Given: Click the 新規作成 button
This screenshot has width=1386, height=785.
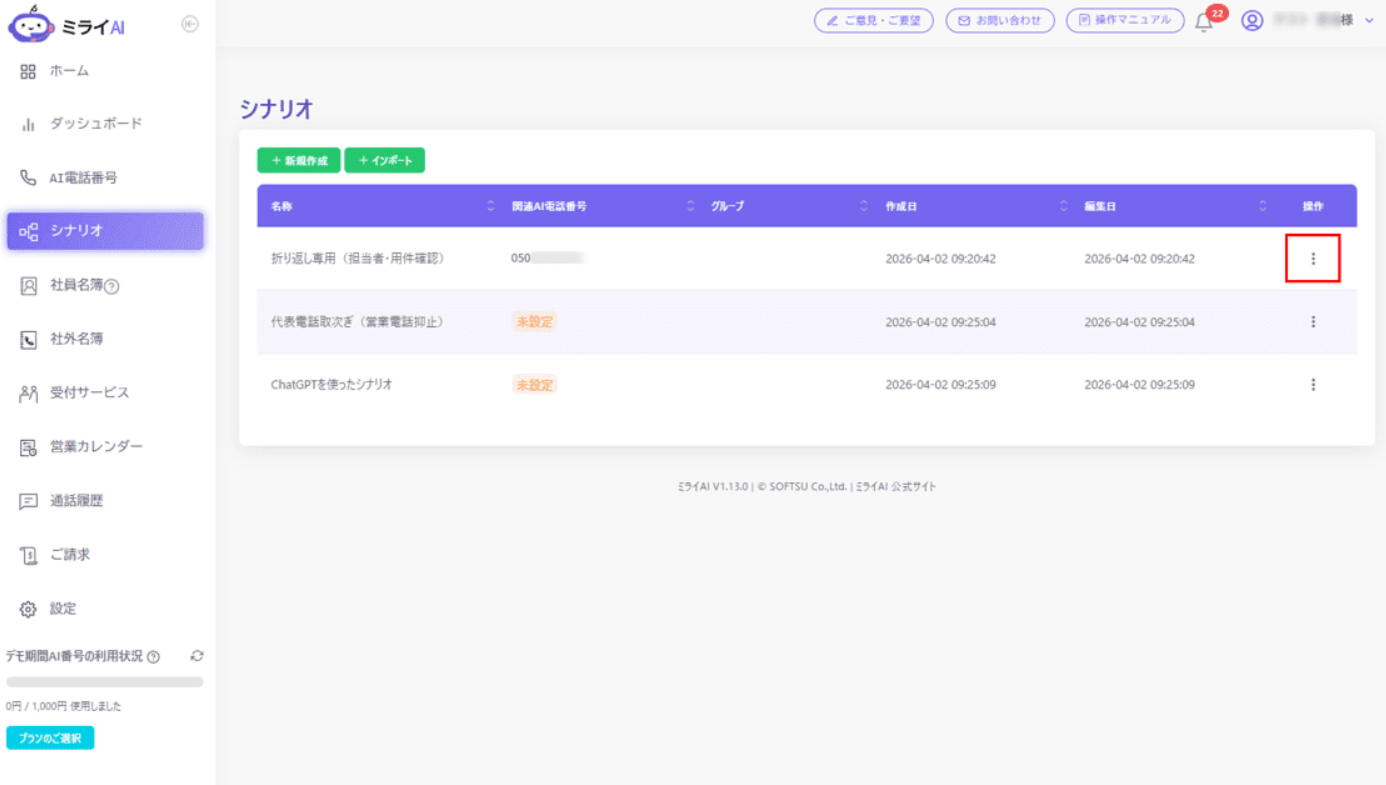Looking at the screenshot, I should click(x=299, y=160).
